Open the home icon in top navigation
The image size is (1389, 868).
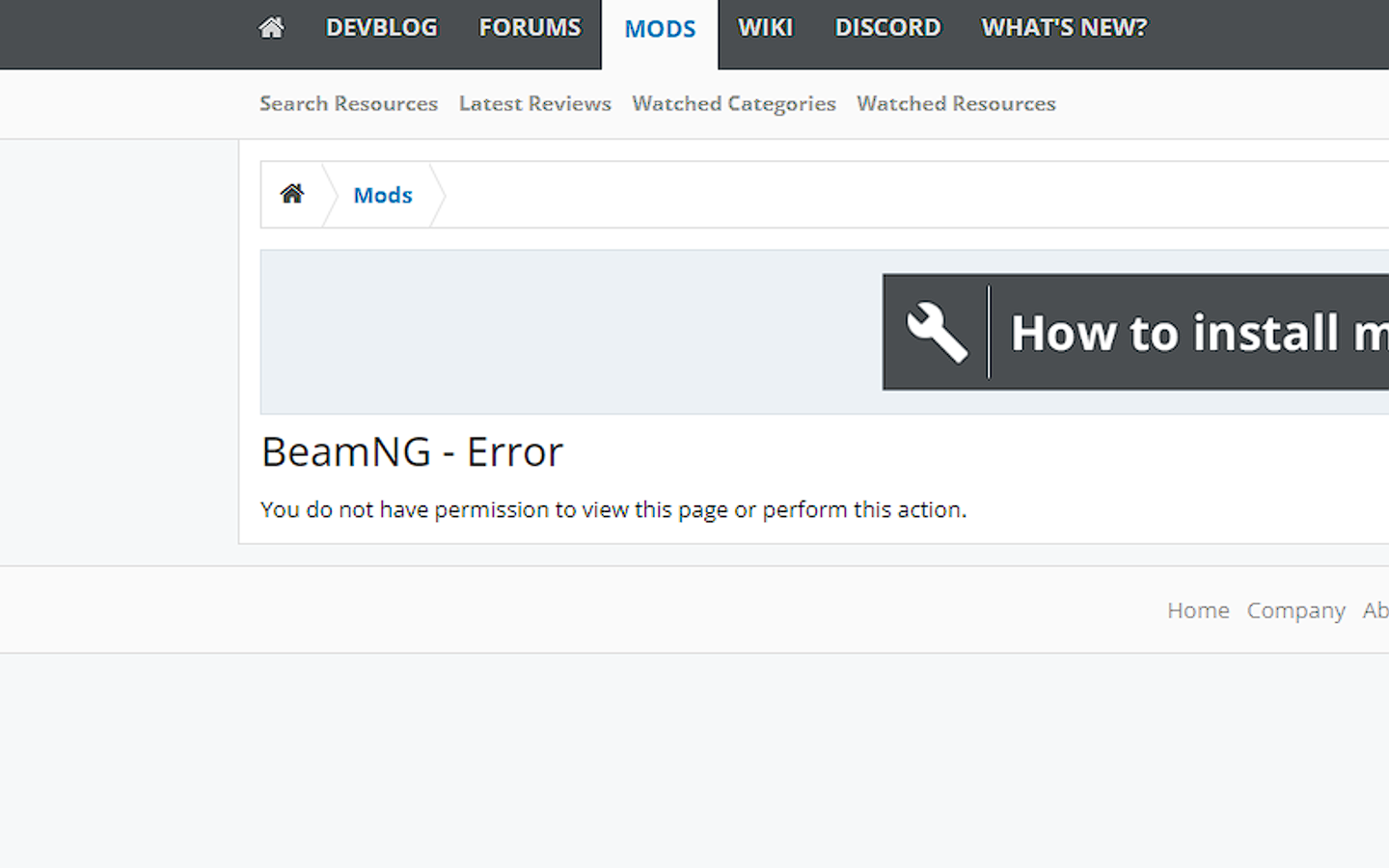272,28
